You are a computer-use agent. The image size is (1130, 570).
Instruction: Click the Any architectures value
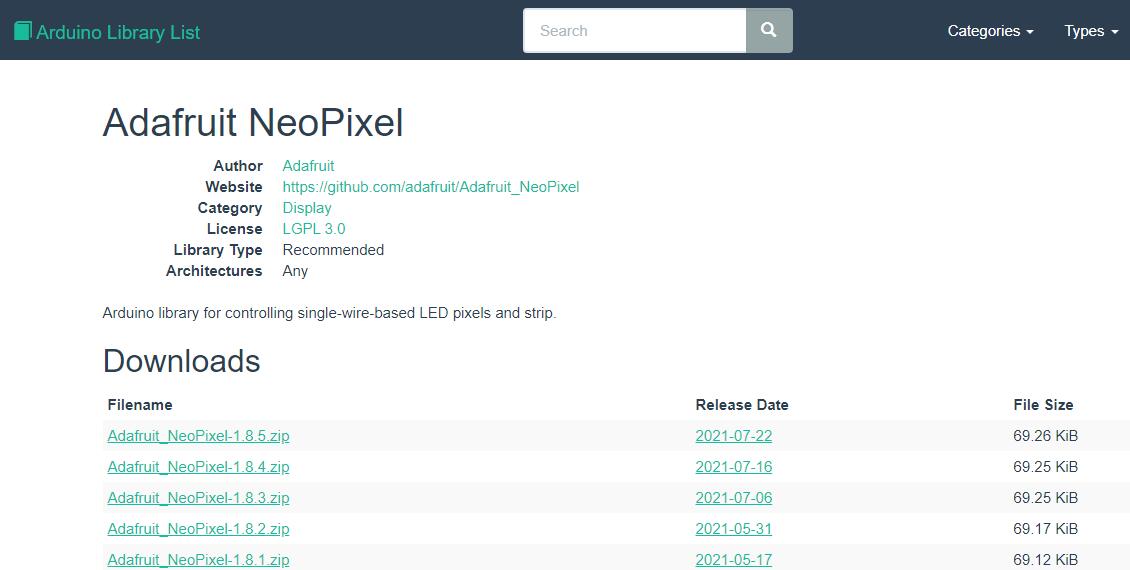pos(295,271)
